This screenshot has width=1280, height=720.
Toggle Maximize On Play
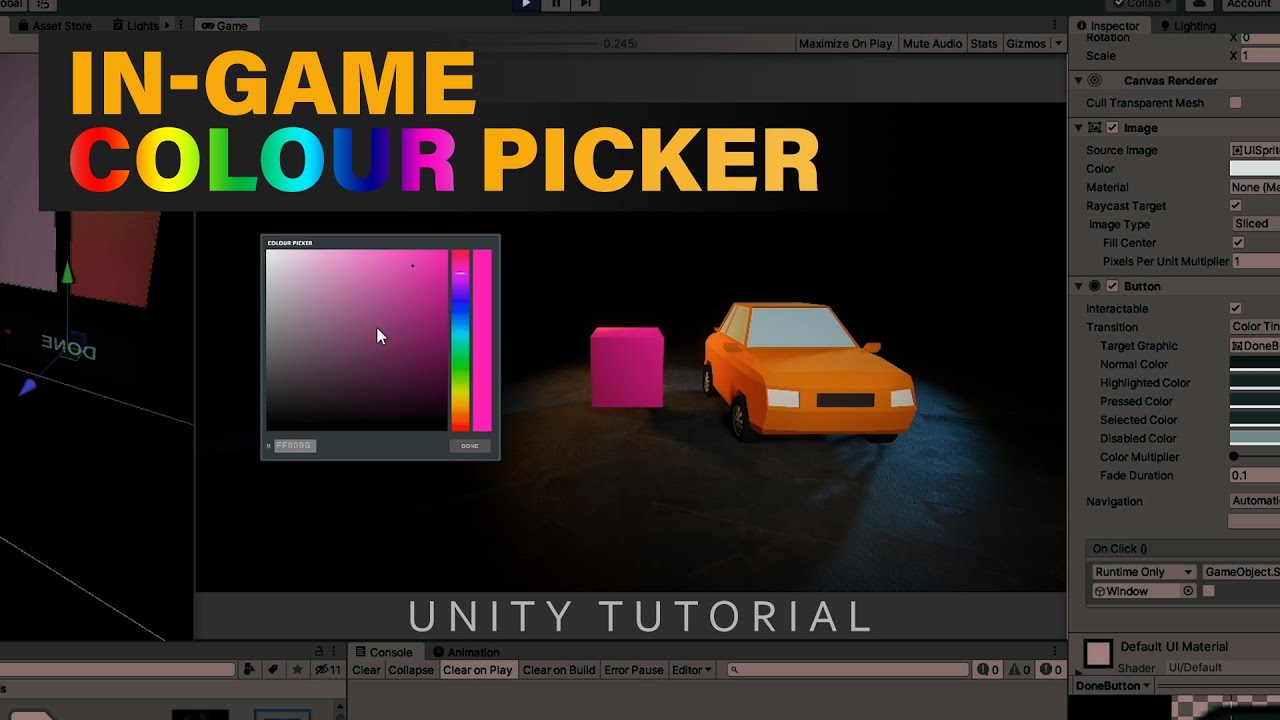(x=846, y=44)
